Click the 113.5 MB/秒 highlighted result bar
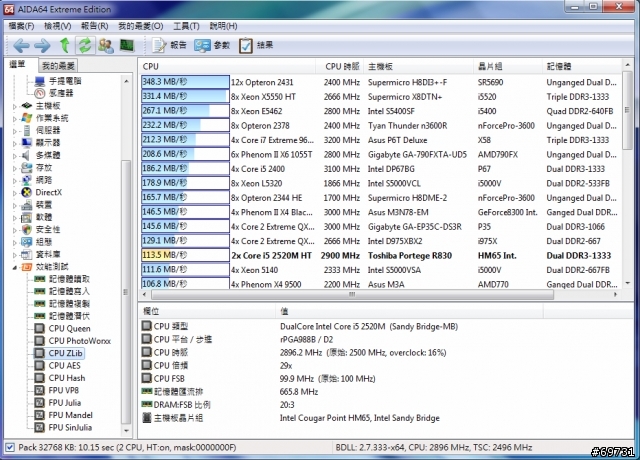The image size is (640, 460). point(185,256)
